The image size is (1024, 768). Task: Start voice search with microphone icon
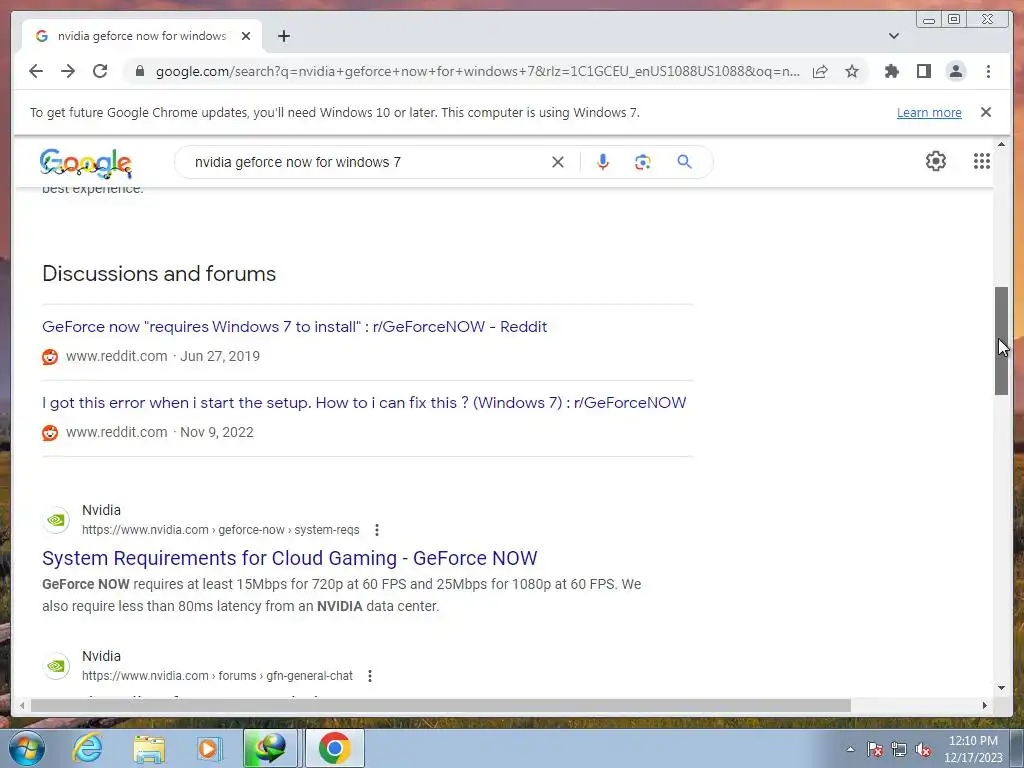pyautogui.click(x=603, y=162)
